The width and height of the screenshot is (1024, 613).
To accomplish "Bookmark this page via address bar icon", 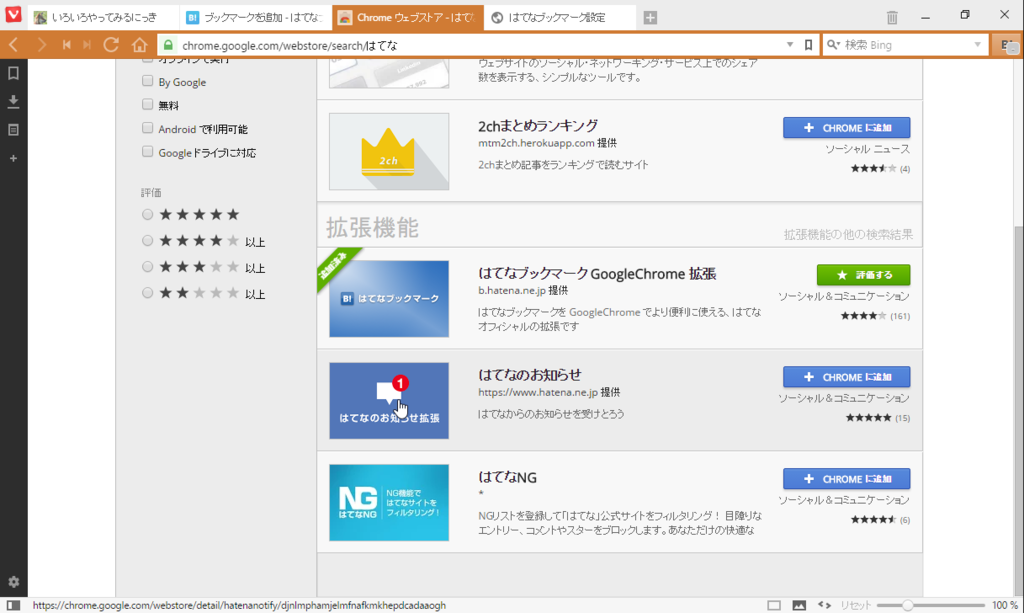I will (808, 45).
